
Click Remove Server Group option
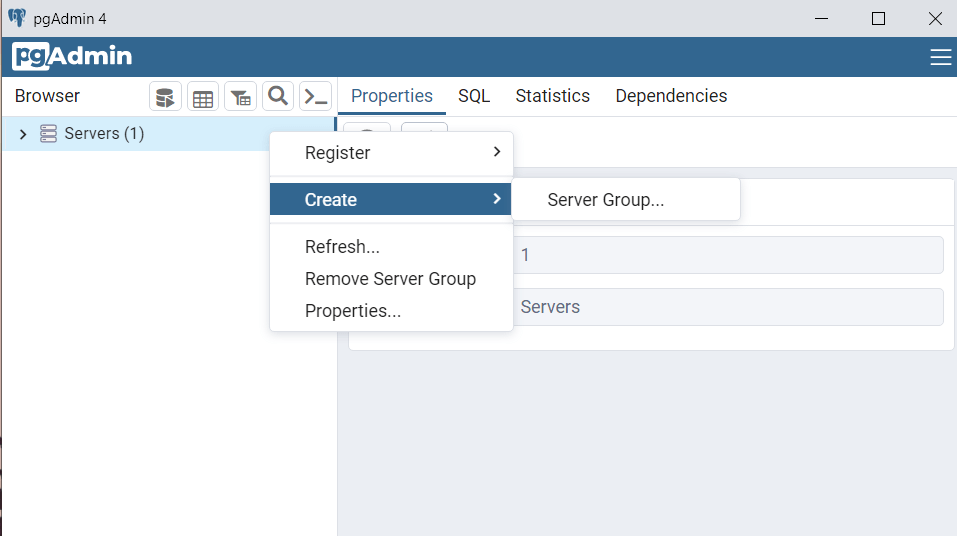click(x=390, y=279)
